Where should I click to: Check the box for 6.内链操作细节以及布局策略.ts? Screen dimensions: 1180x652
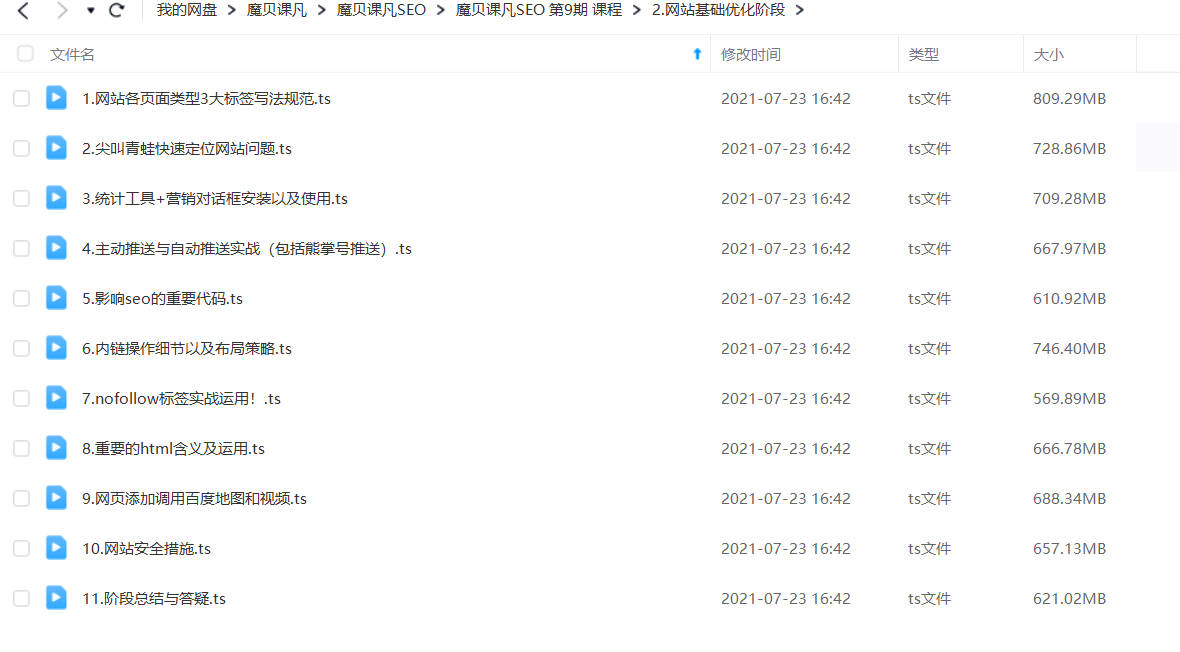point(22,349)
